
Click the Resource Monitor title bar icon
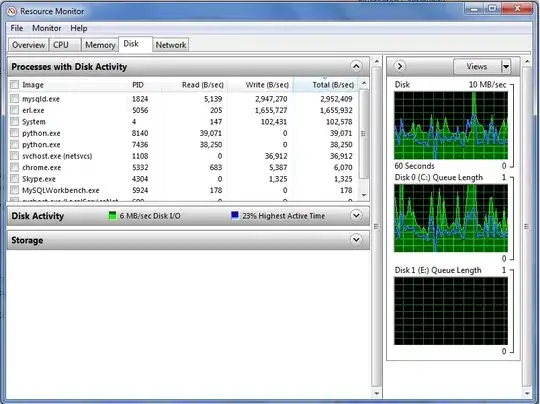(12, 11)
